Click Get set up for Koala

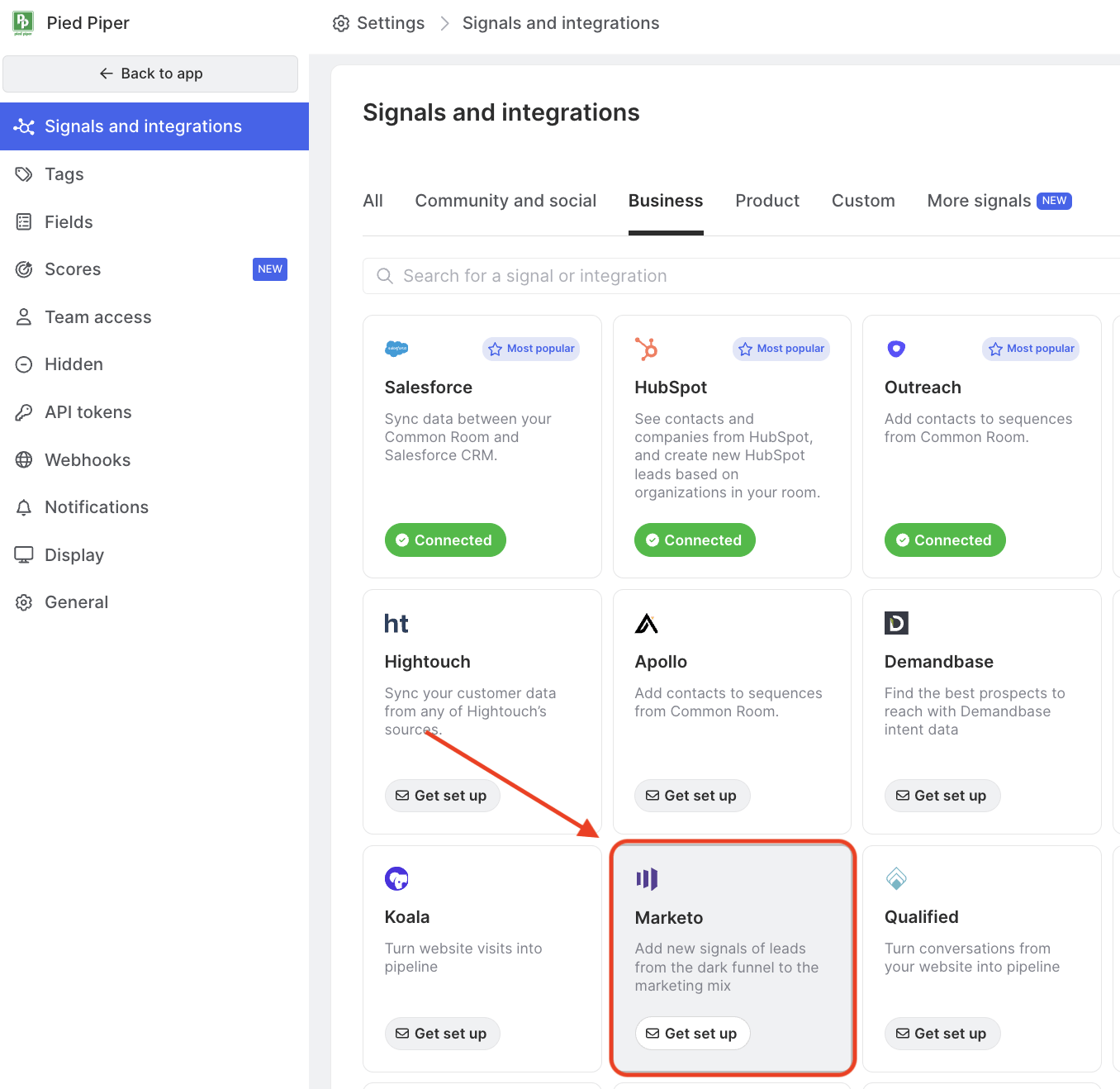(442, 1034)
